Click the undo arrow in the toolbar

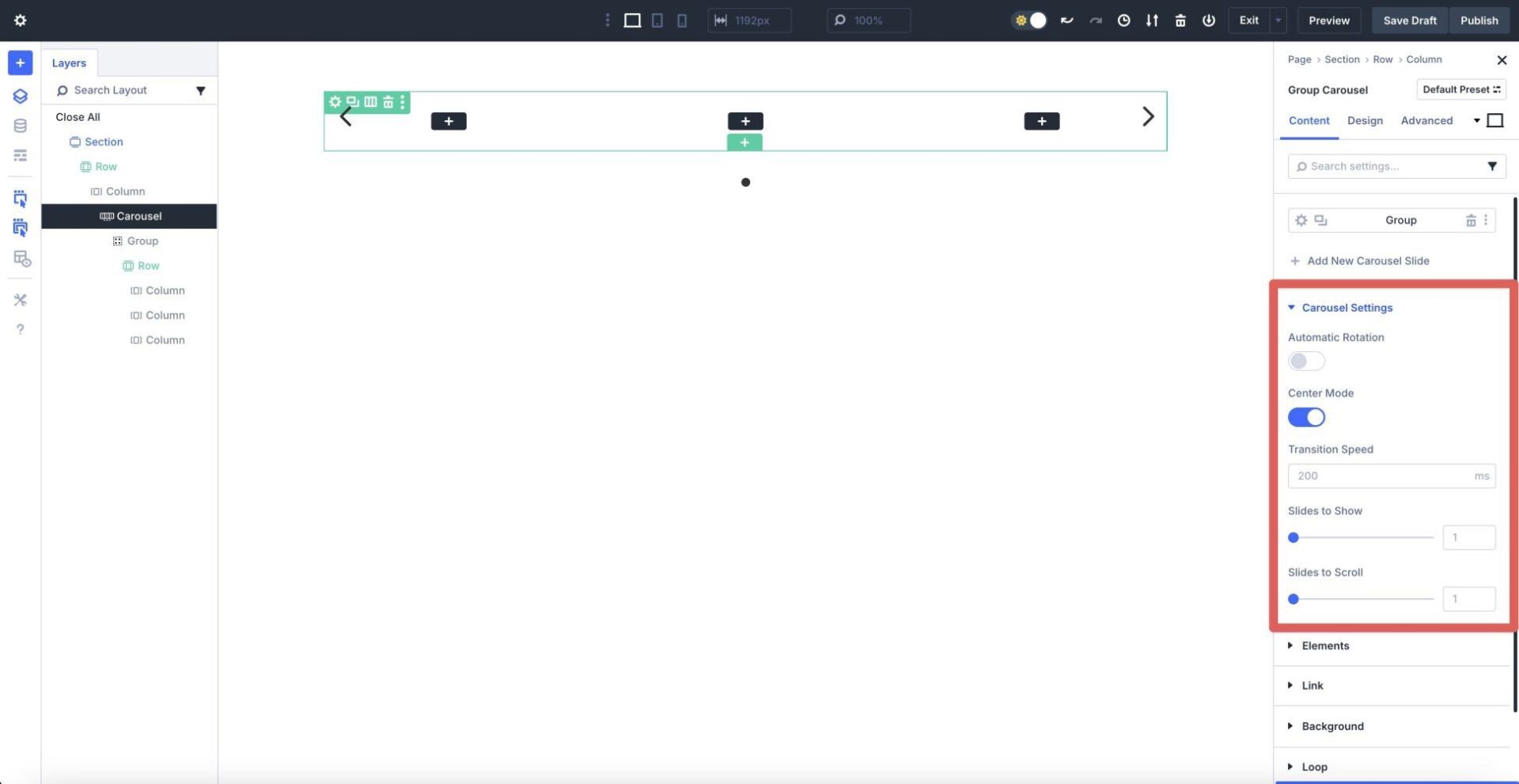pyautogui.click(x=1067, y=20)
